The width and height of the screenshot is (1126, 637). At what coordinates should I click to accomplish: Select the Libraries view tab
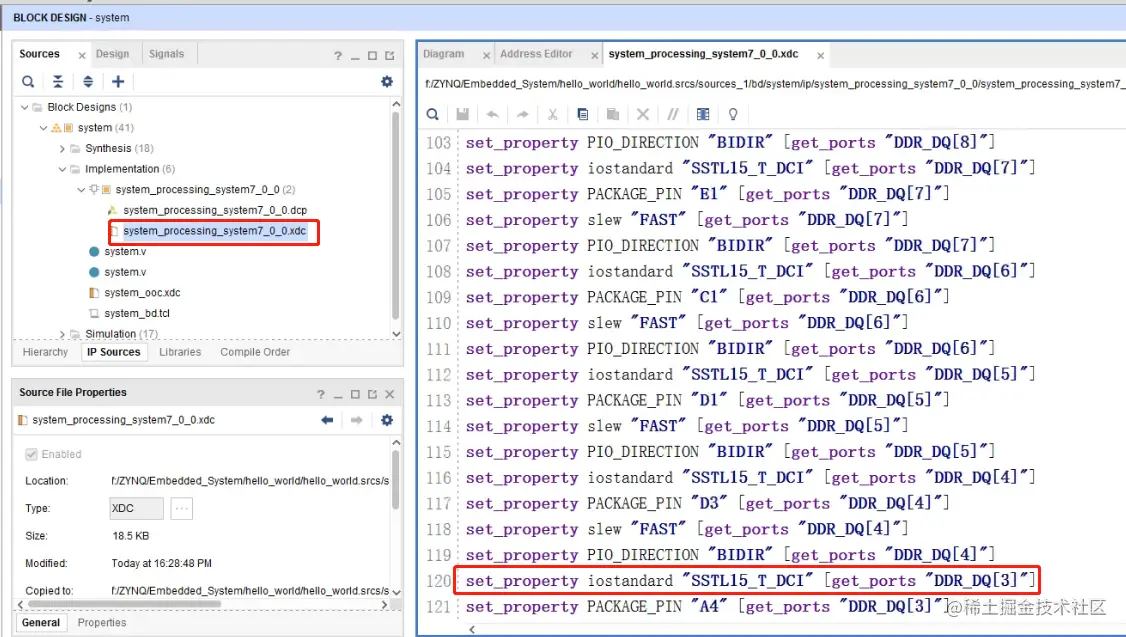(180, 352)
